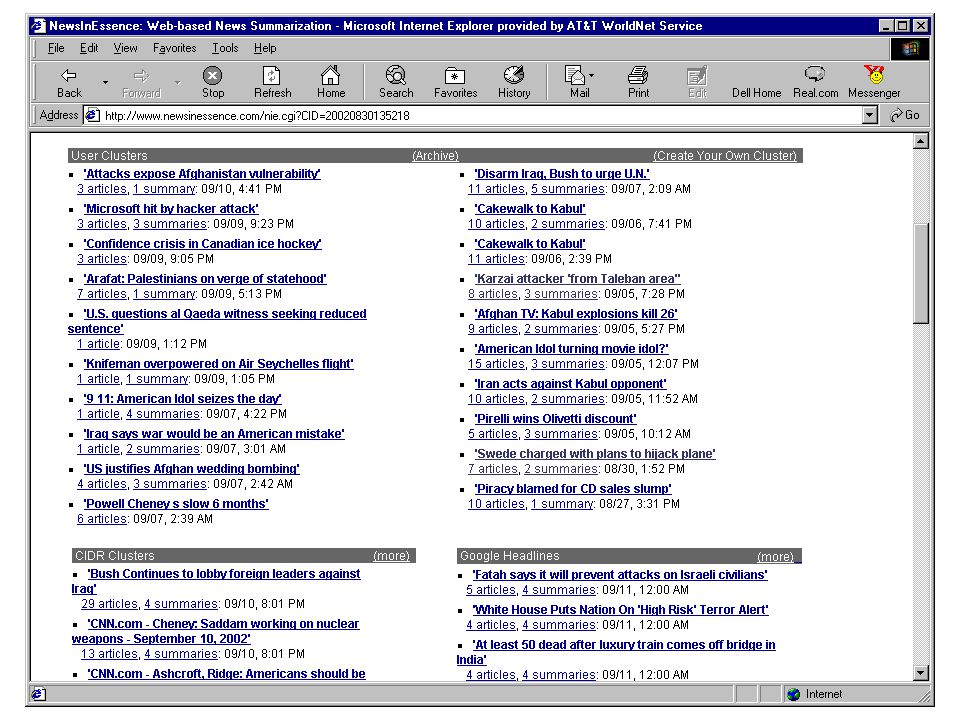Viewport: 960px width, 720px height.
Task: Open the Tools menu
Action: coord(225,48)
